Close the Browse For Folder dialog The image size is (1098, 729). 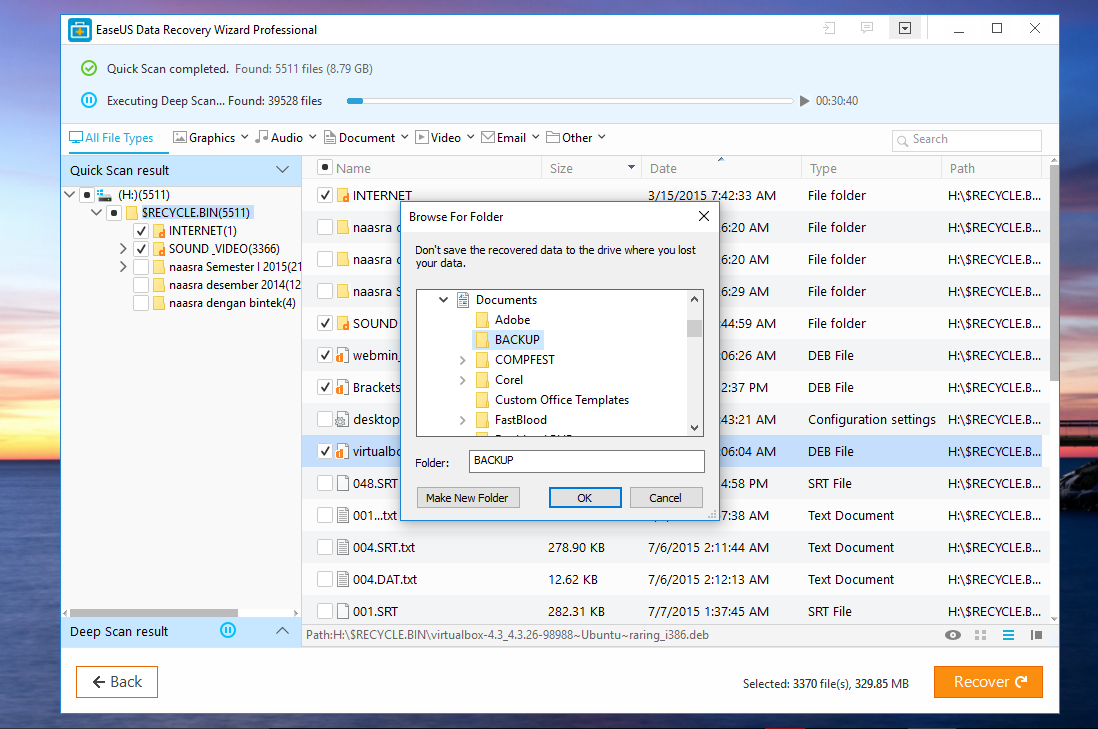pyautogui.click(x=704, y=216)
